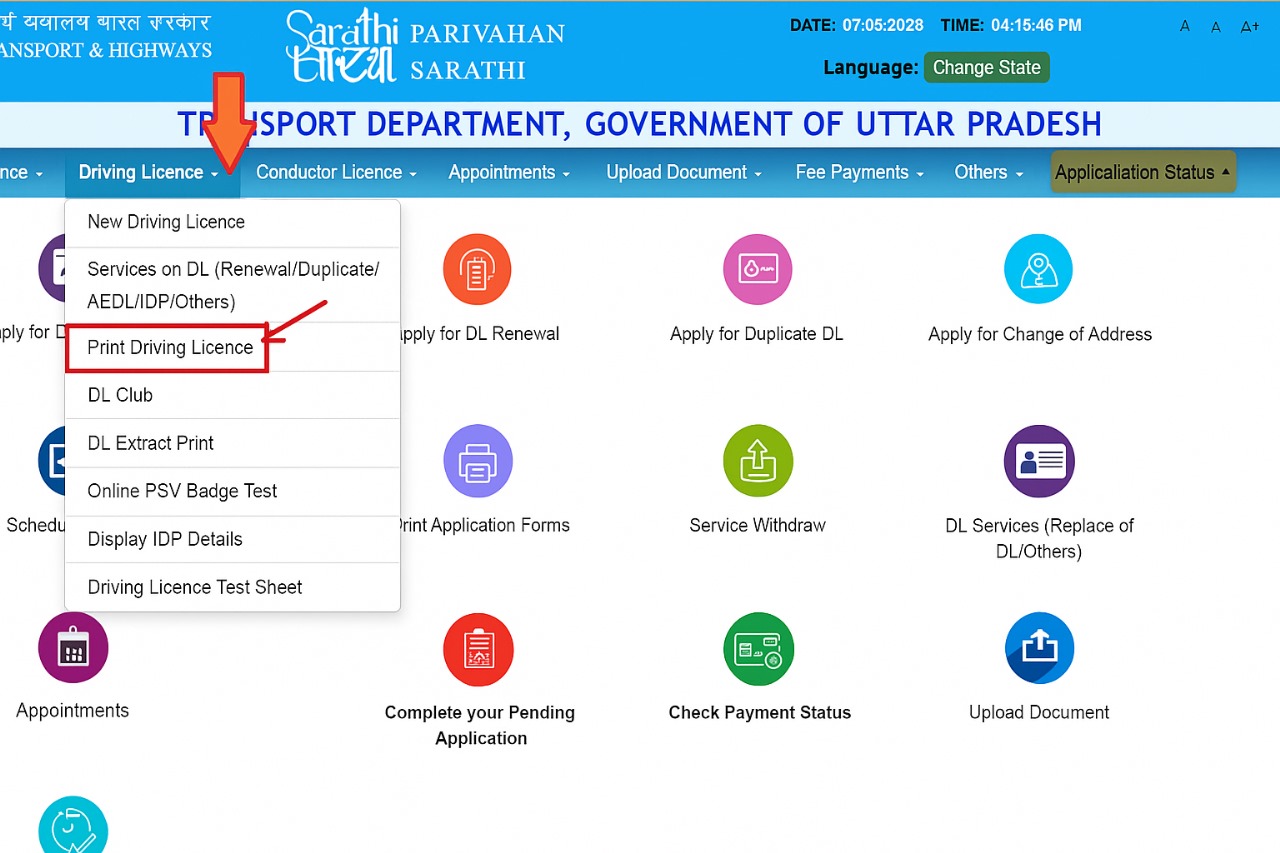The height and width of the screenshot is (853, 1280).
Task: Open Complete your Pending Application
Action: (x=478, y=649)
